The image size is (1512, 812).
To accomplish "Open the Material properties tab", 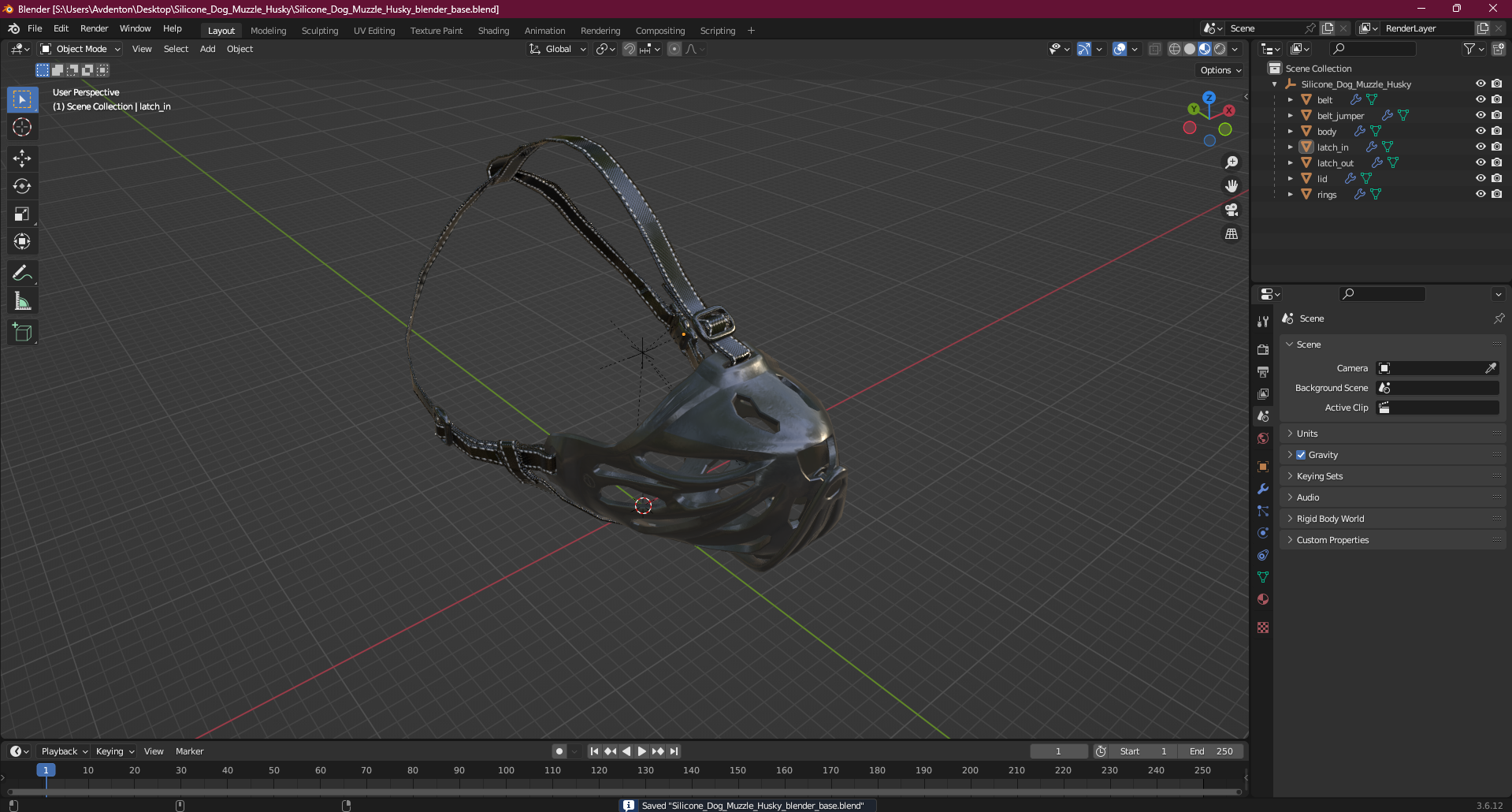I will click(1263, 599).
